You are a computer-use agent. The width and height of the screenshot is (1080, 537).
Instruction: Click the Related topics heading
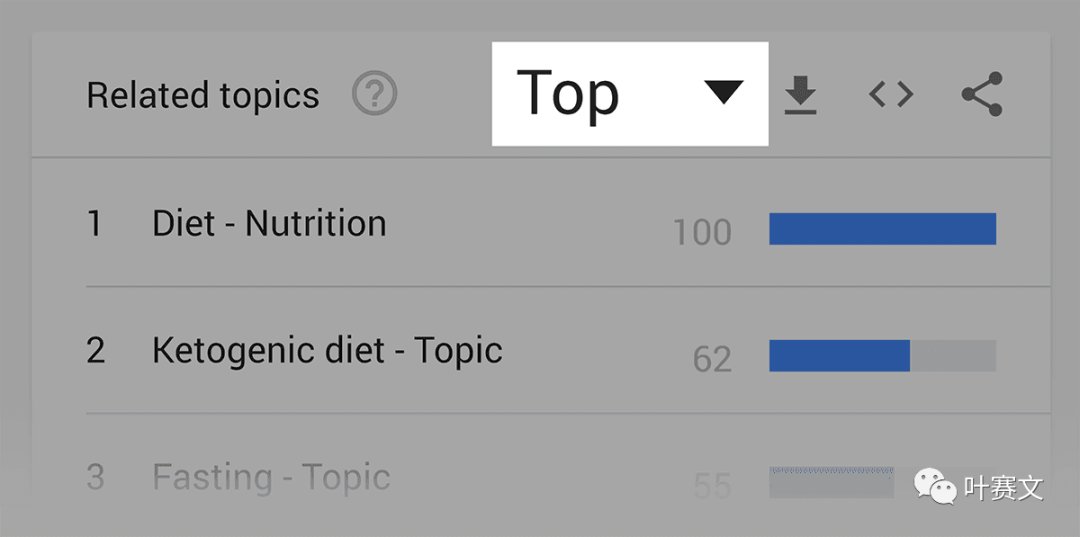(203, 95)
